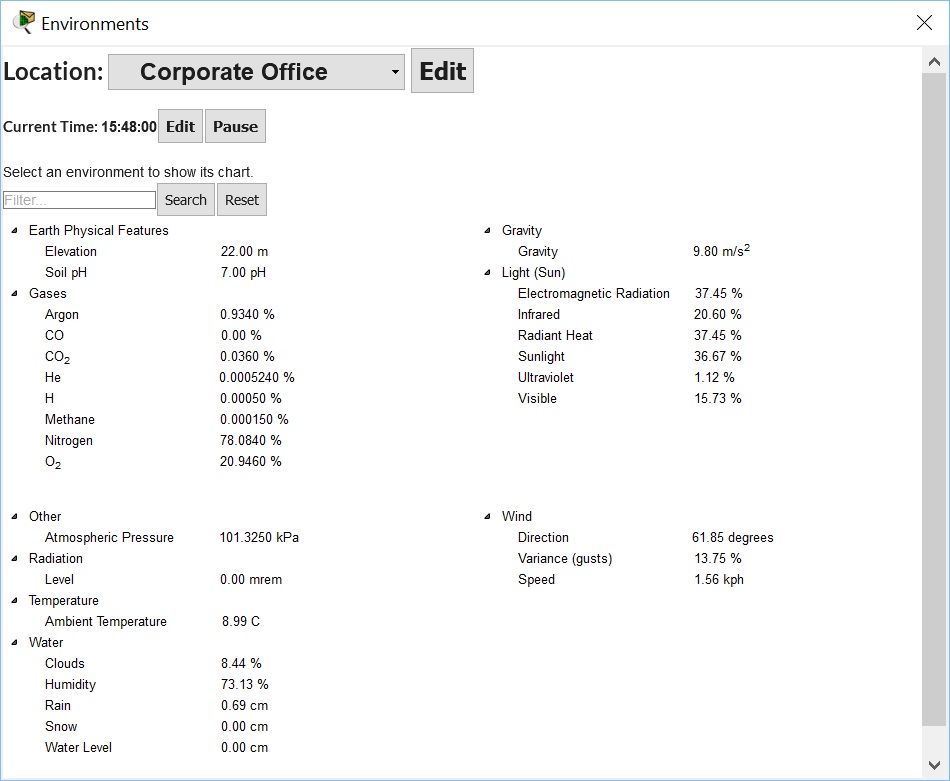Screen dimensions: 950x781
Task: Close the Environments window
Action: click(924, 23)
